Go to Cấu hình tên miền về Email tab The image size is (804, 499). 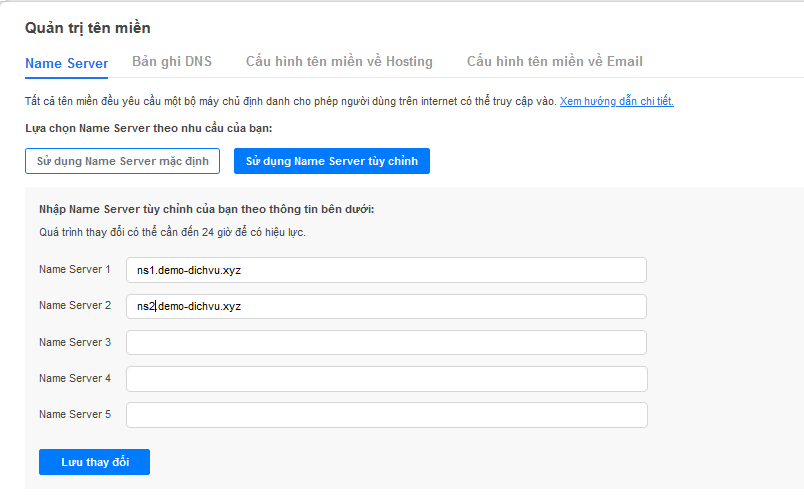554,62
